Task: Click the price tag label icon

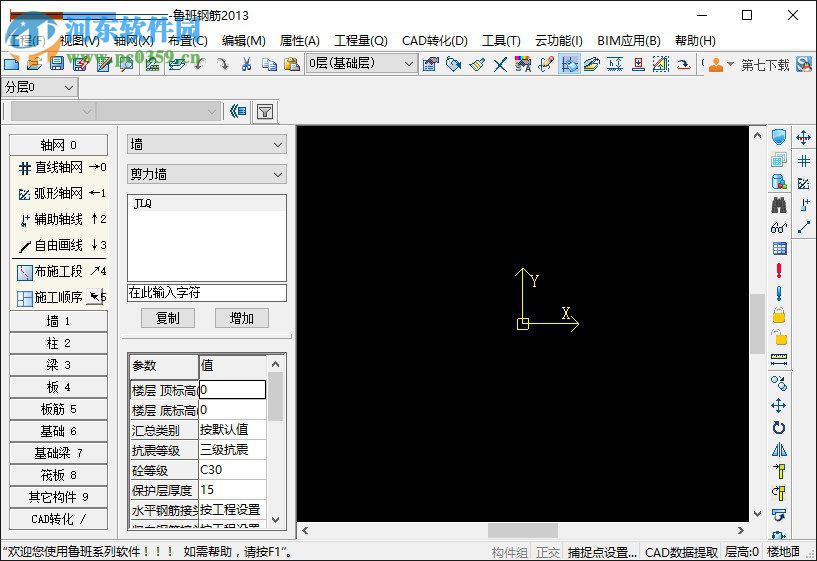Action: coord(454,64)
